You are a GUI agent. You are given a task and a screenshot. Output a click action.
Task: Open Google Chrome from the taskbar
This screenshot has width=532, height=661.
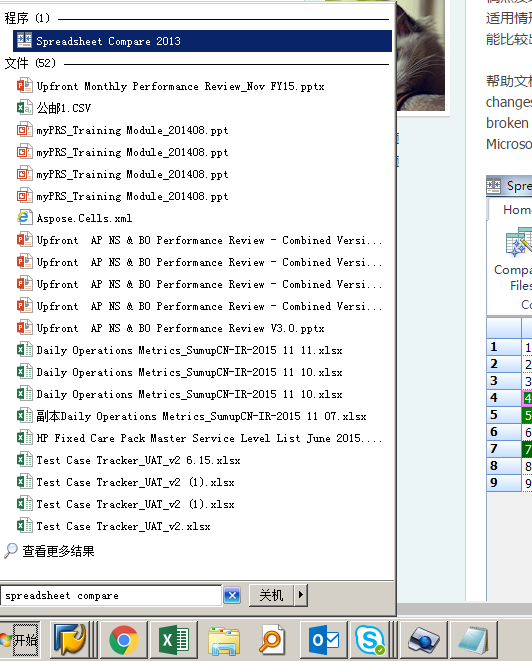124,640
